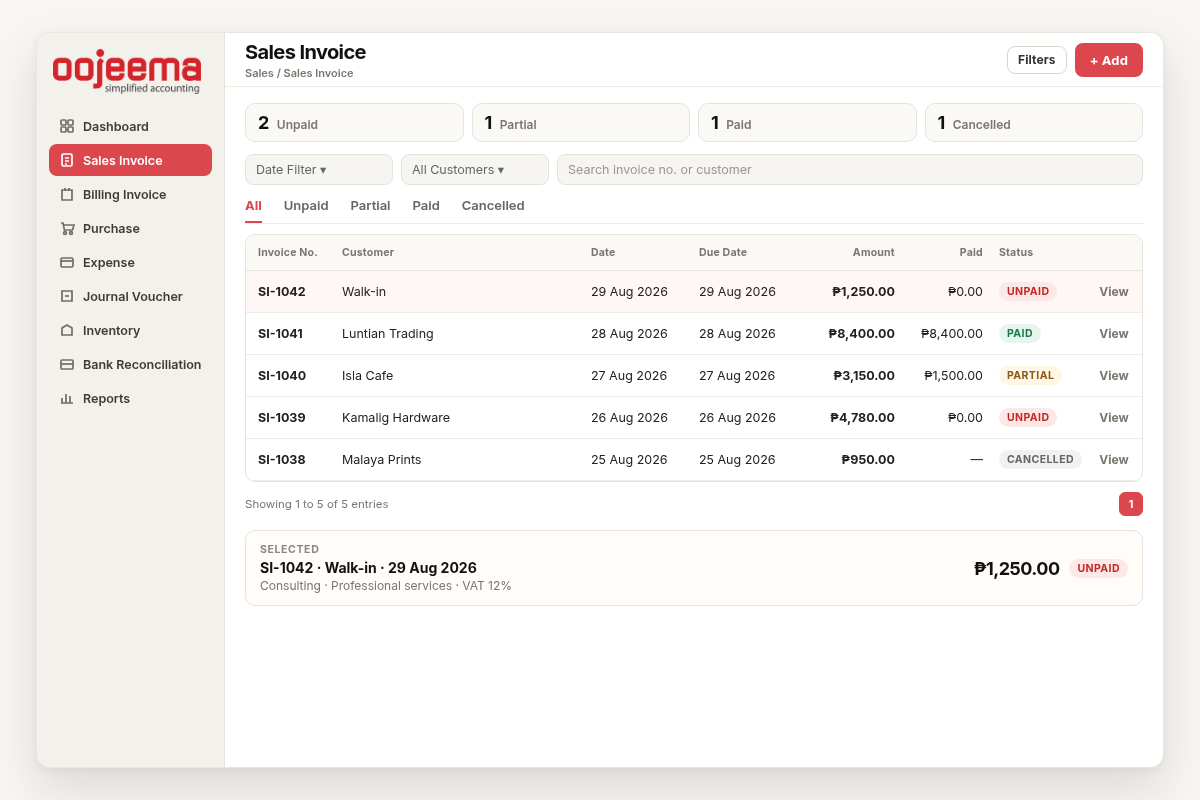Screen dimensions: 1200x800
Task: Click the PARTIAL status badge
Action: (1030, 376)
